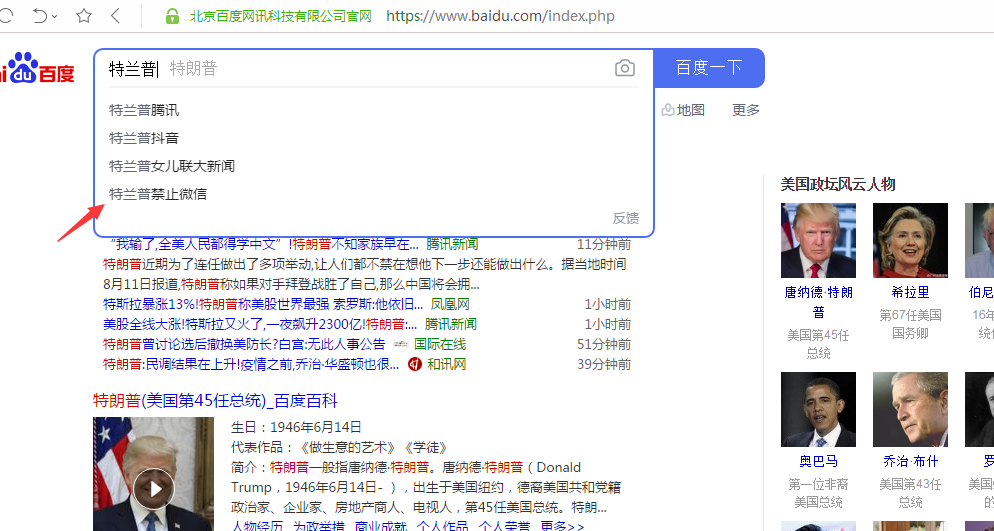Click 反馈 feedback link in suggestions
994x531 pixels.
tap(625, 218)
